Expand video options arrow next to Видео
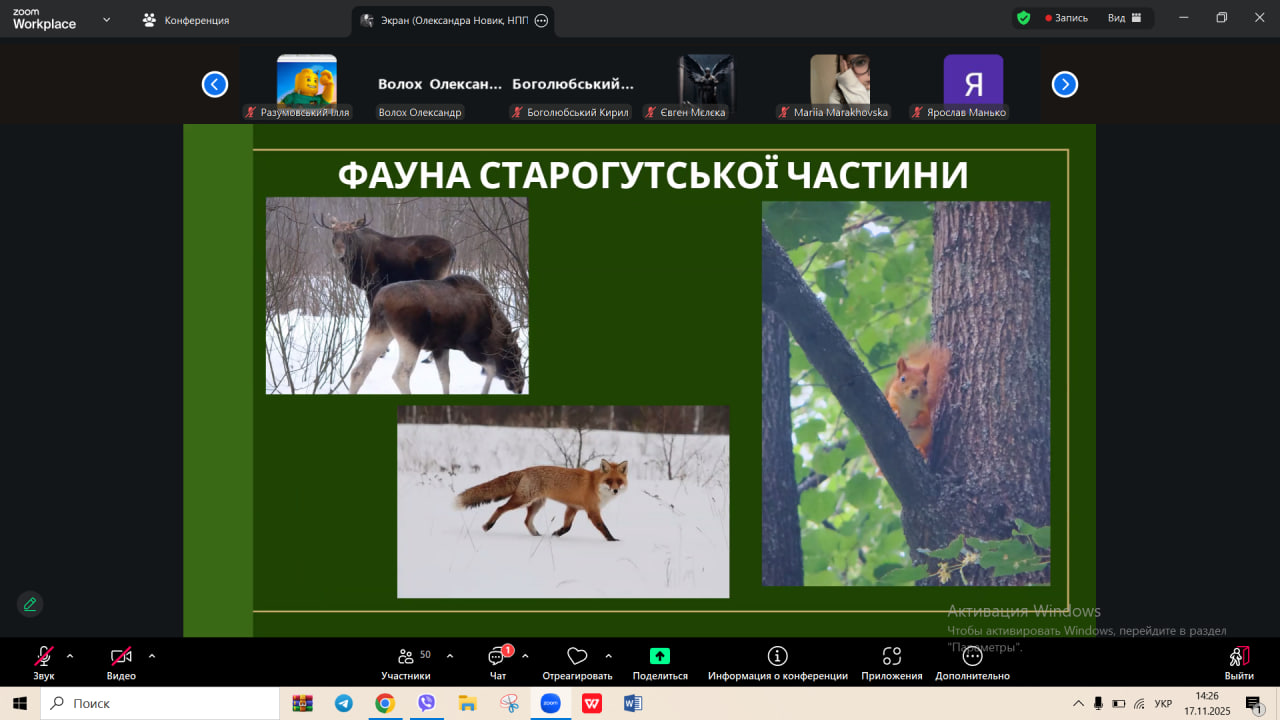1280x720 pixels. tap(152, 656)
